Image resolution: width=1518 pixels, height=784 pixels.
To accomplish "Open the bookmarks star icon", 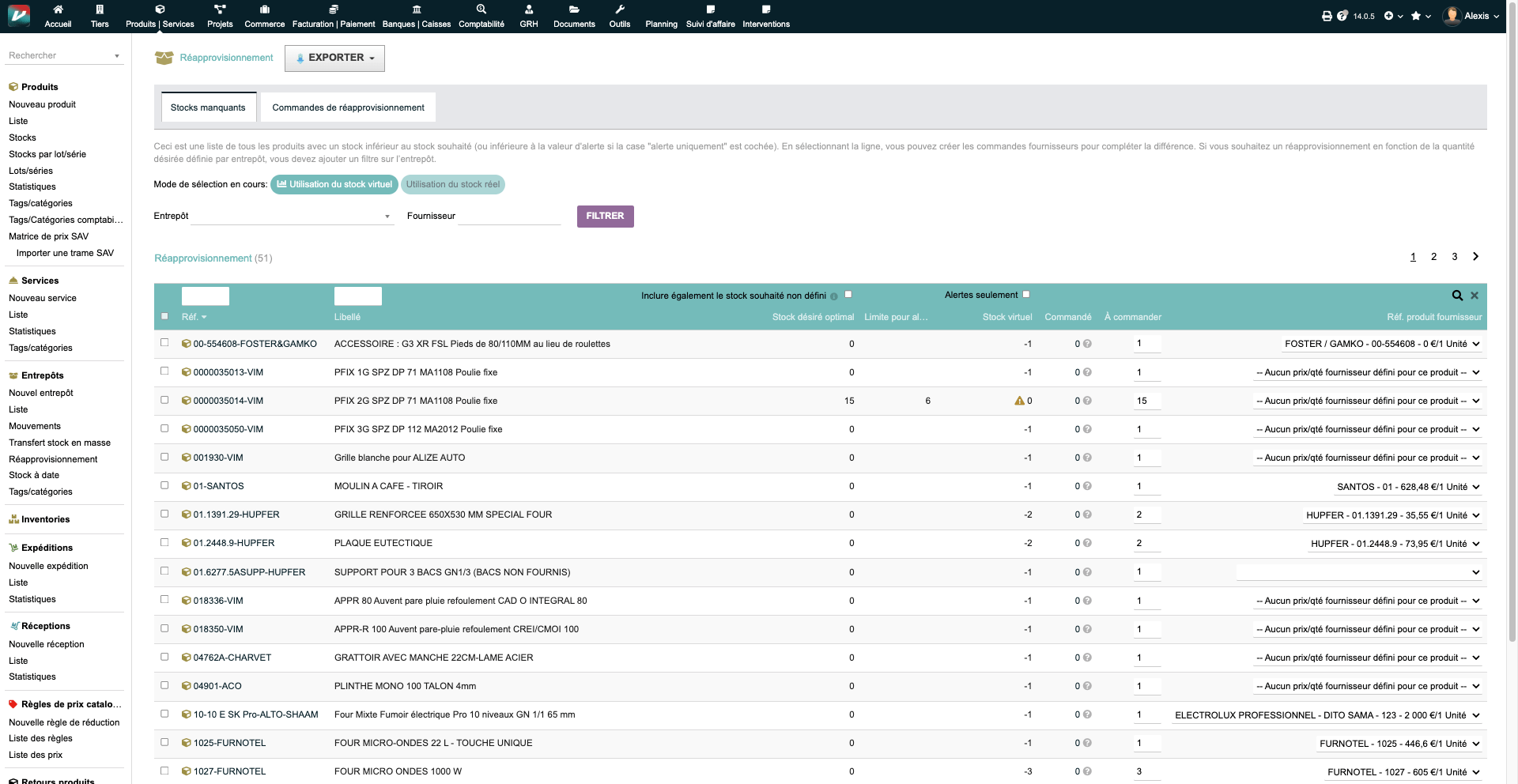I will [1416, 16].
